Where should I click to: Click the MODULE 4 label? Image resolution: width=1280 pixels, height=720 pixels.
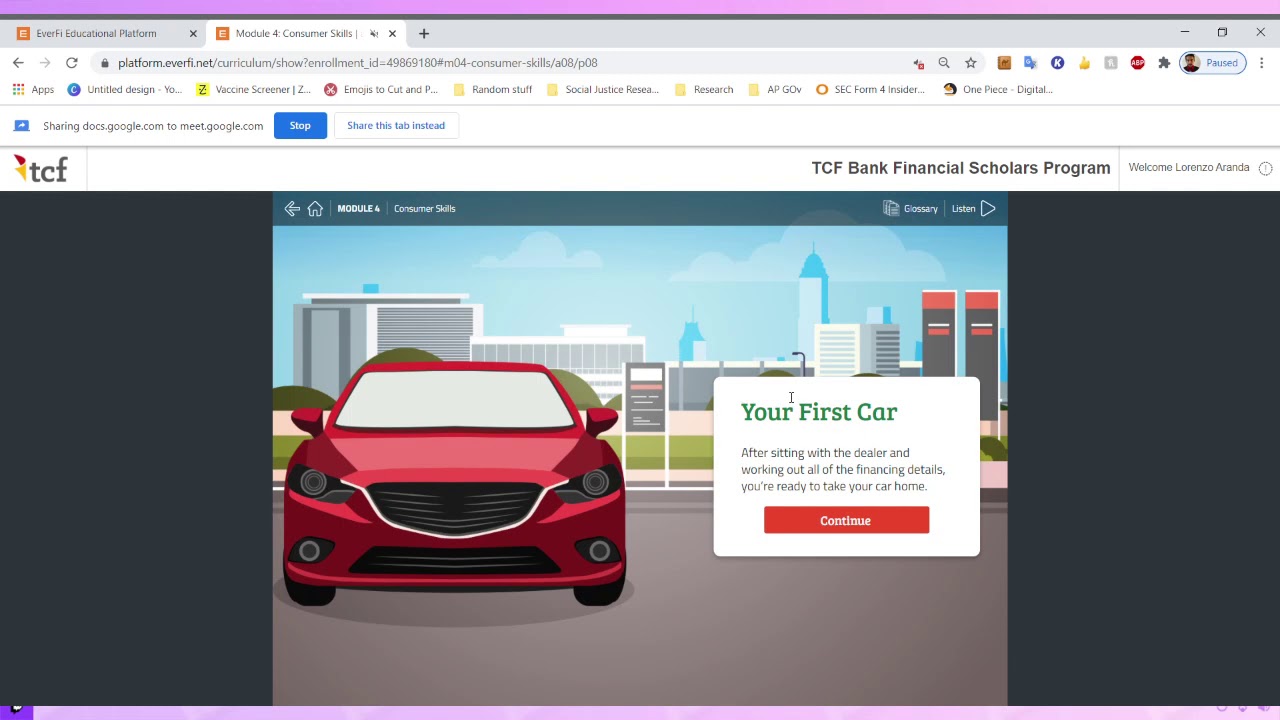[x=358, y=208]
